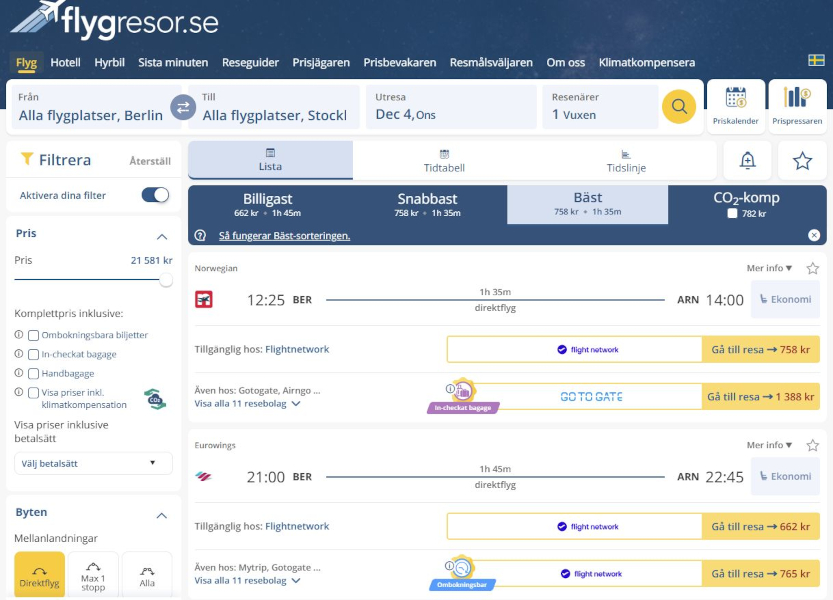Click the Från airport field
The width and height of the screenshot is (833, 600).
pos(96,107)
